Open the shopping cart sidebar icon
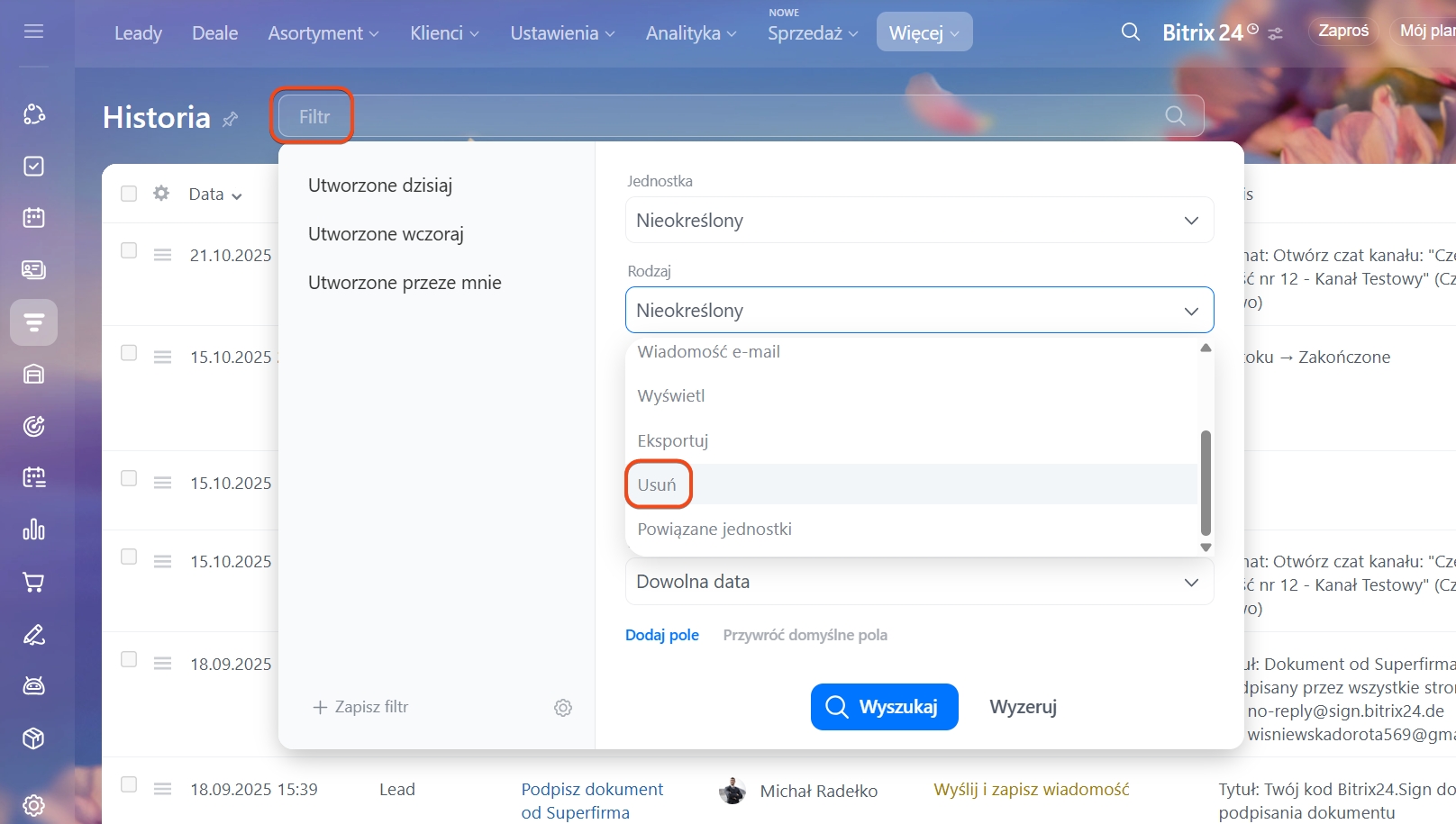Viewport: 1456px width, 824px height. [x=33, y=583]
